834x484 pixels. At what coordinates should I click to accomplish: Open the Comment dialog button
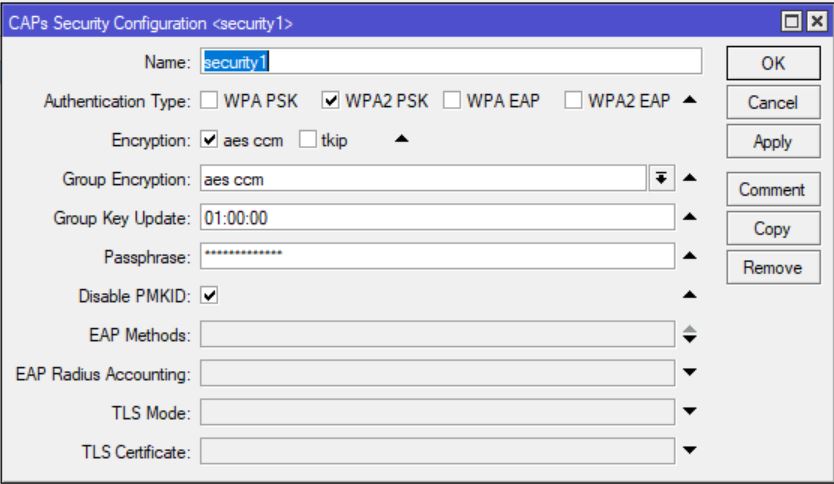[773, 189]
